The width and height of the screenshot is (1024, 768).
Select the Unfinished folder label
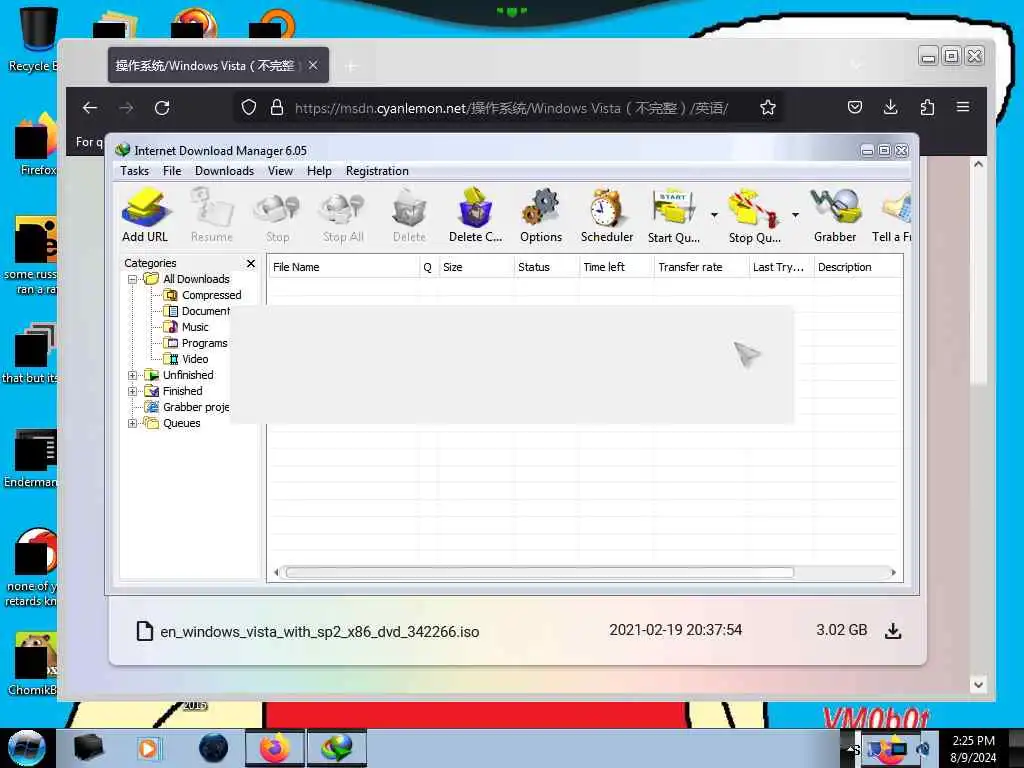pyautogui.click(x=188, y=375)
